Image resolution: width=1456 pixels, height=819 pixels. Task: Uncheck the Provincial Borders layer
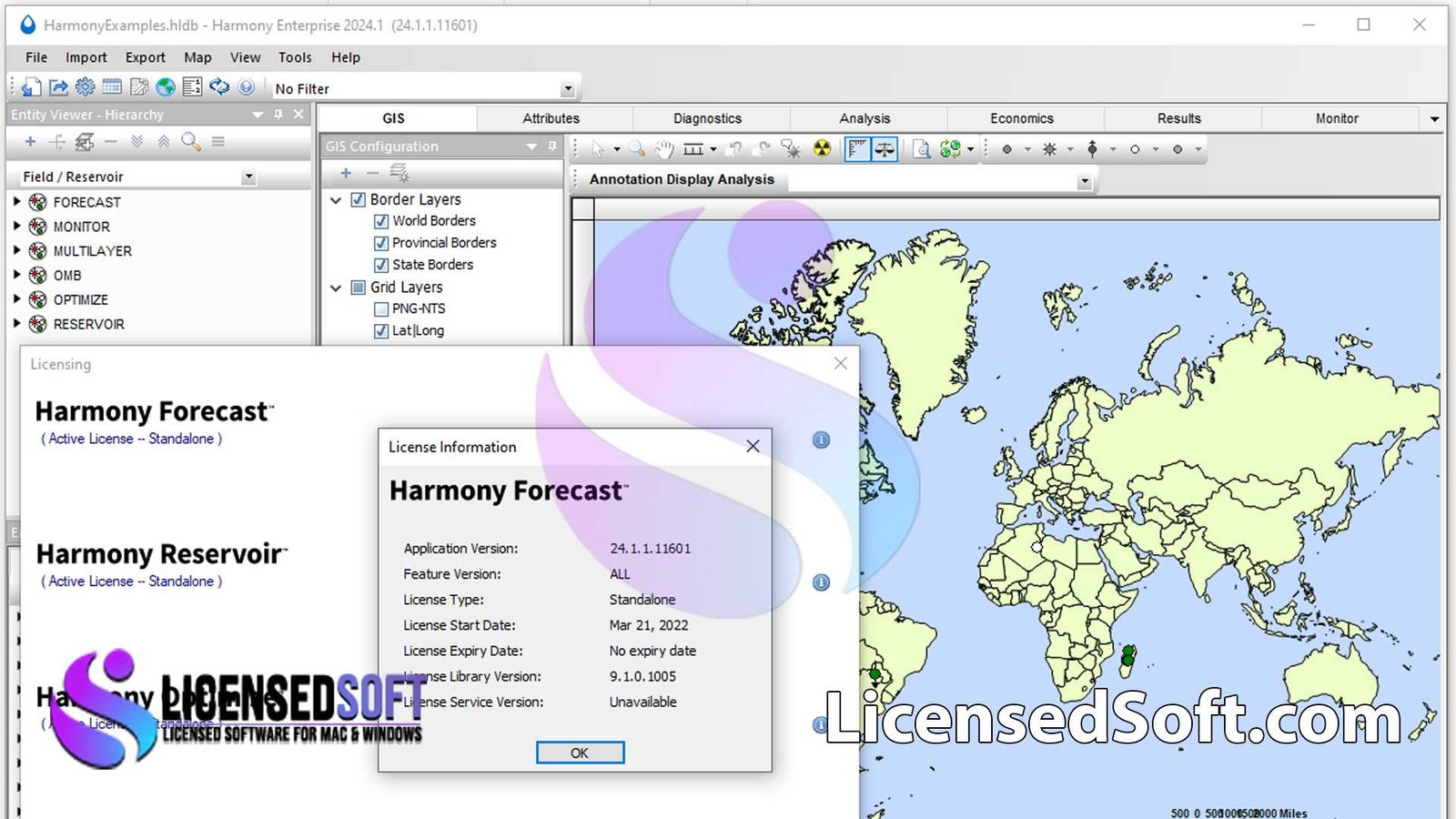pyautogui.click(x=381, y=243)
